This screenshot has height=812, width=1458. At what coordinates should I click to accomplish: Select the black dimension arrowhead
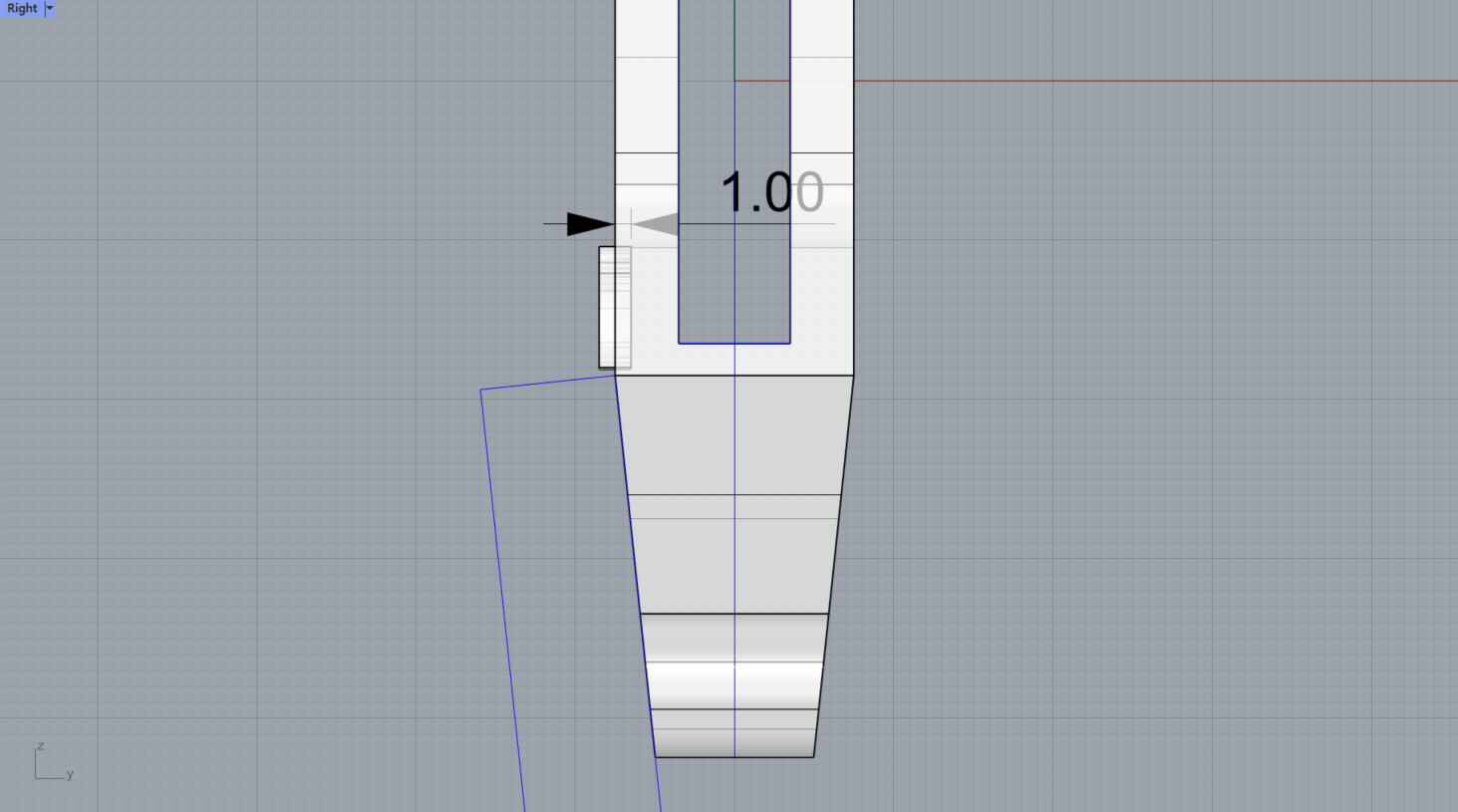pyautogui.click(x=590, y=224)
